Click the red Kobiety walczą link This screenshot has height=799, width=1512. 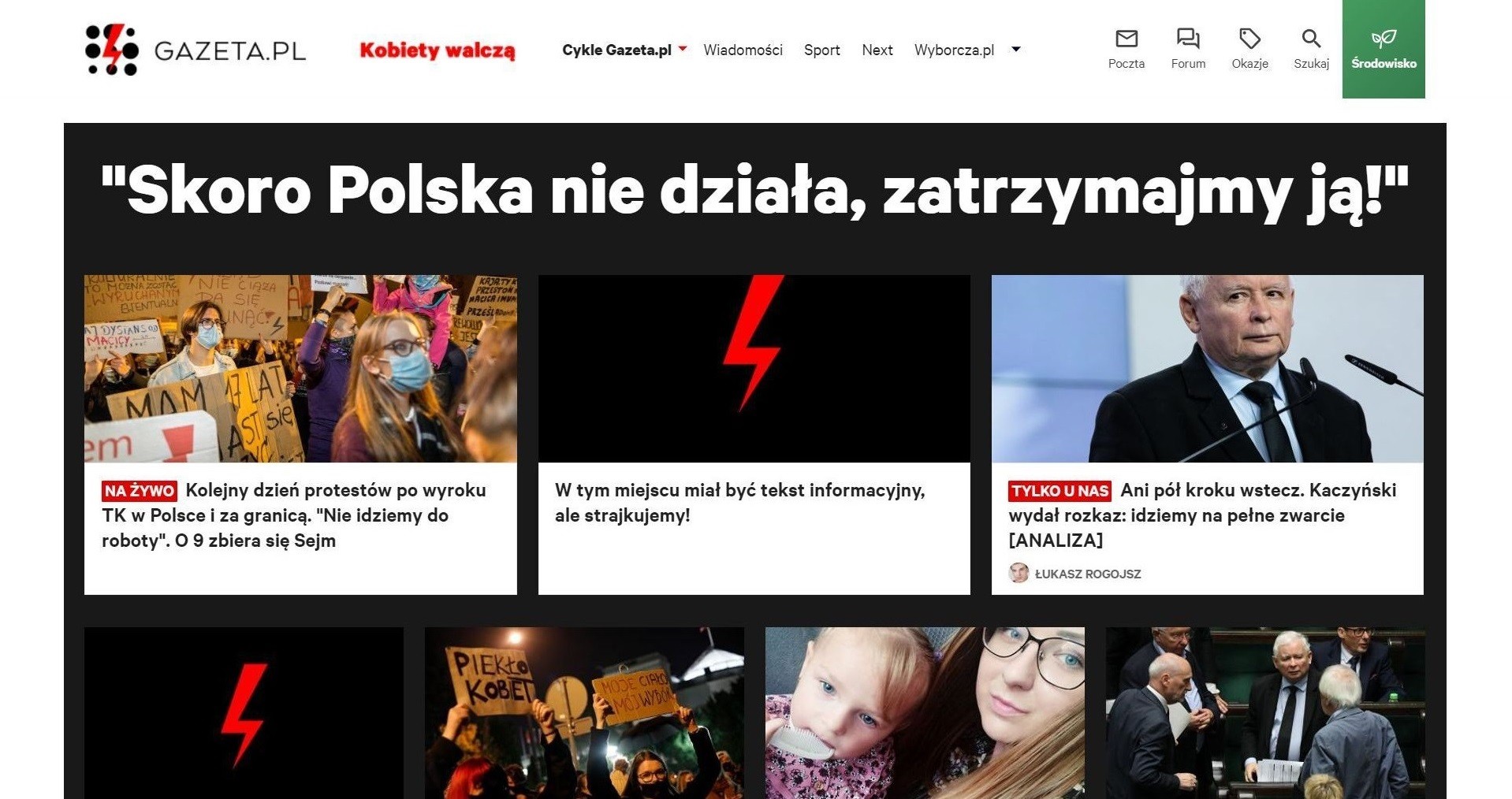point(438,50)
